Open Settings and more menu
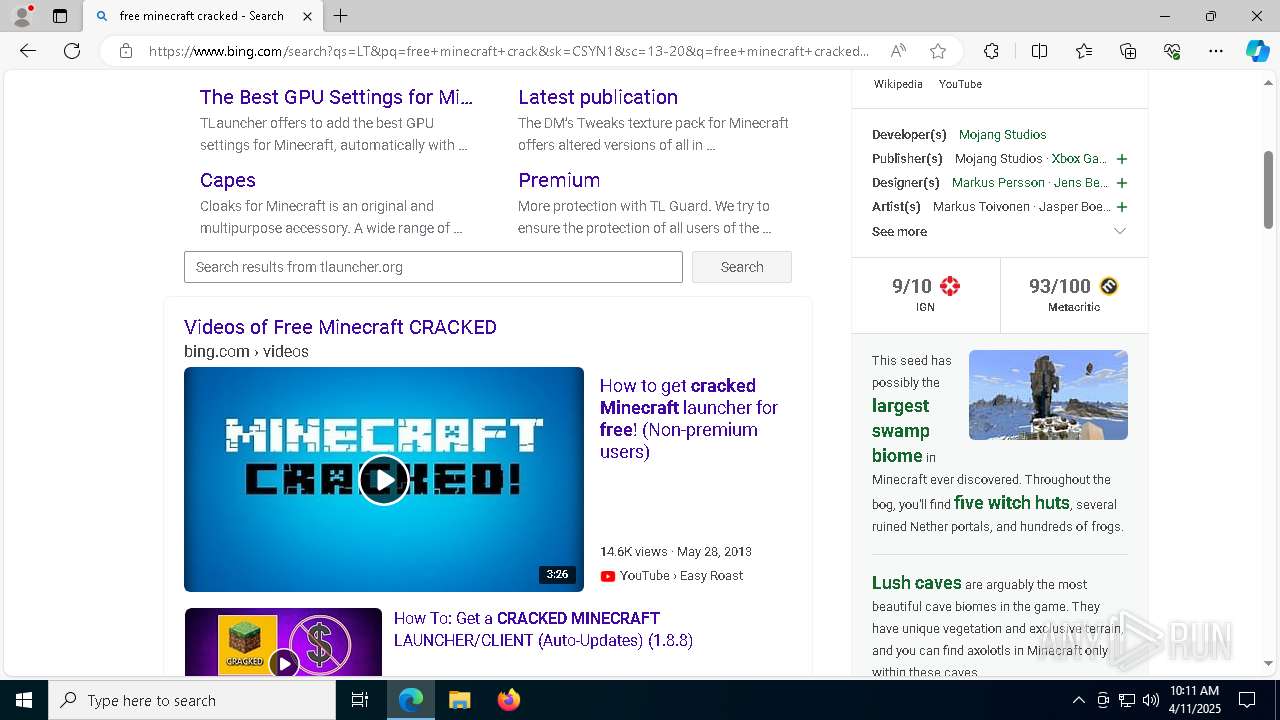 click(1216, 51)
